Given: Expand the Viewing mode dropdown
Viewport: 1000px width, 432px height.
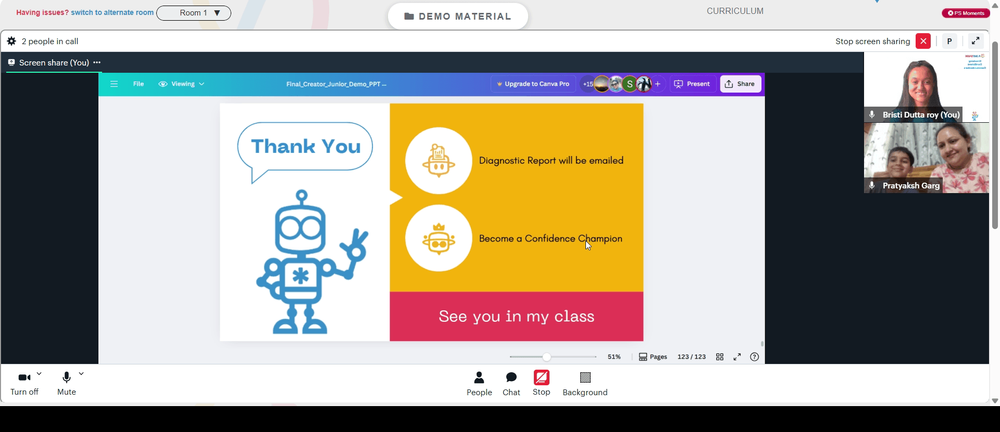Looking at the screenshot, I should pyautogui.click(x=182, y=84).
